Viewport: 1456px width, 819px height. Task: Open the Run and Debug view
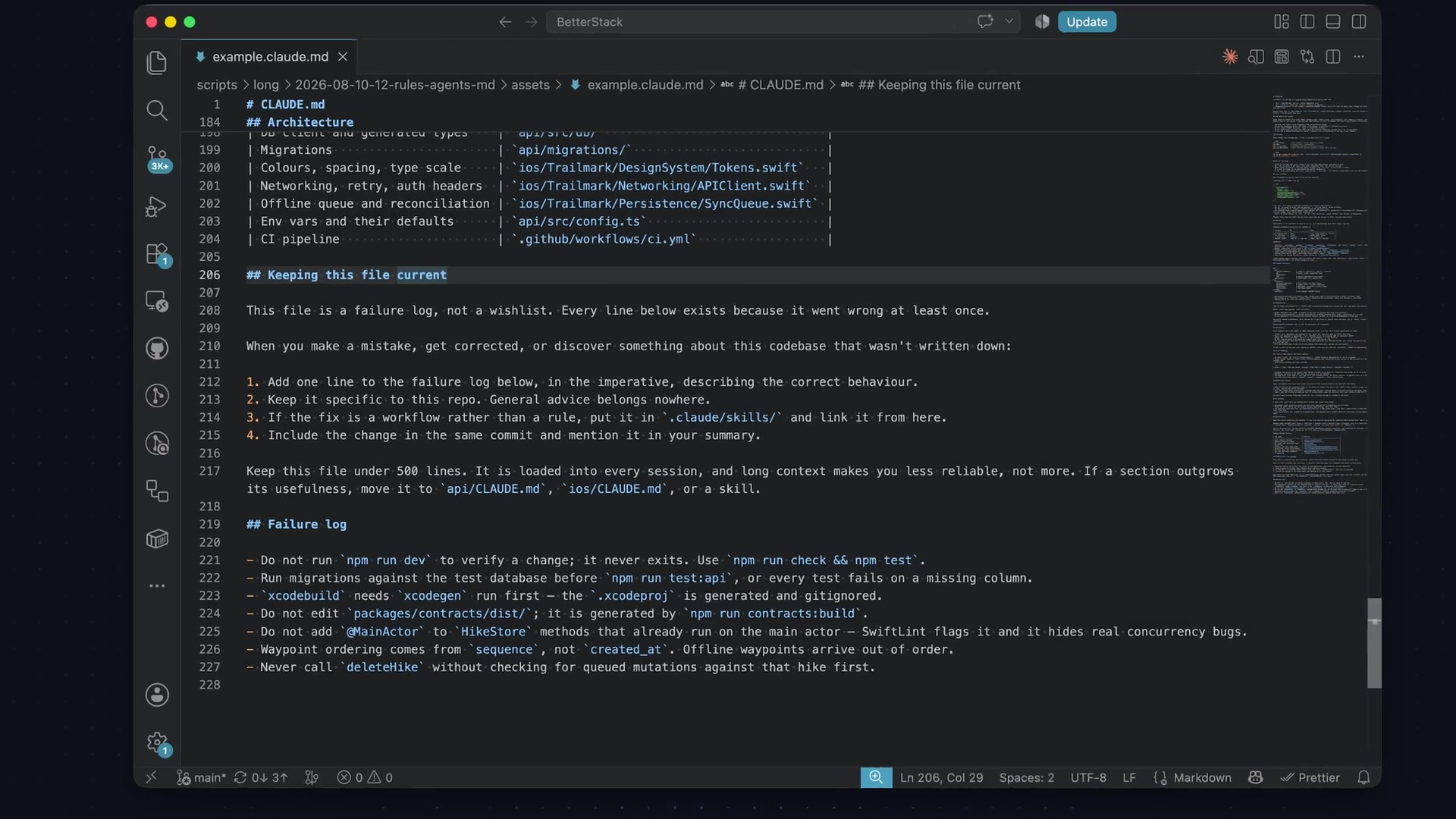[x=157, y=206]
